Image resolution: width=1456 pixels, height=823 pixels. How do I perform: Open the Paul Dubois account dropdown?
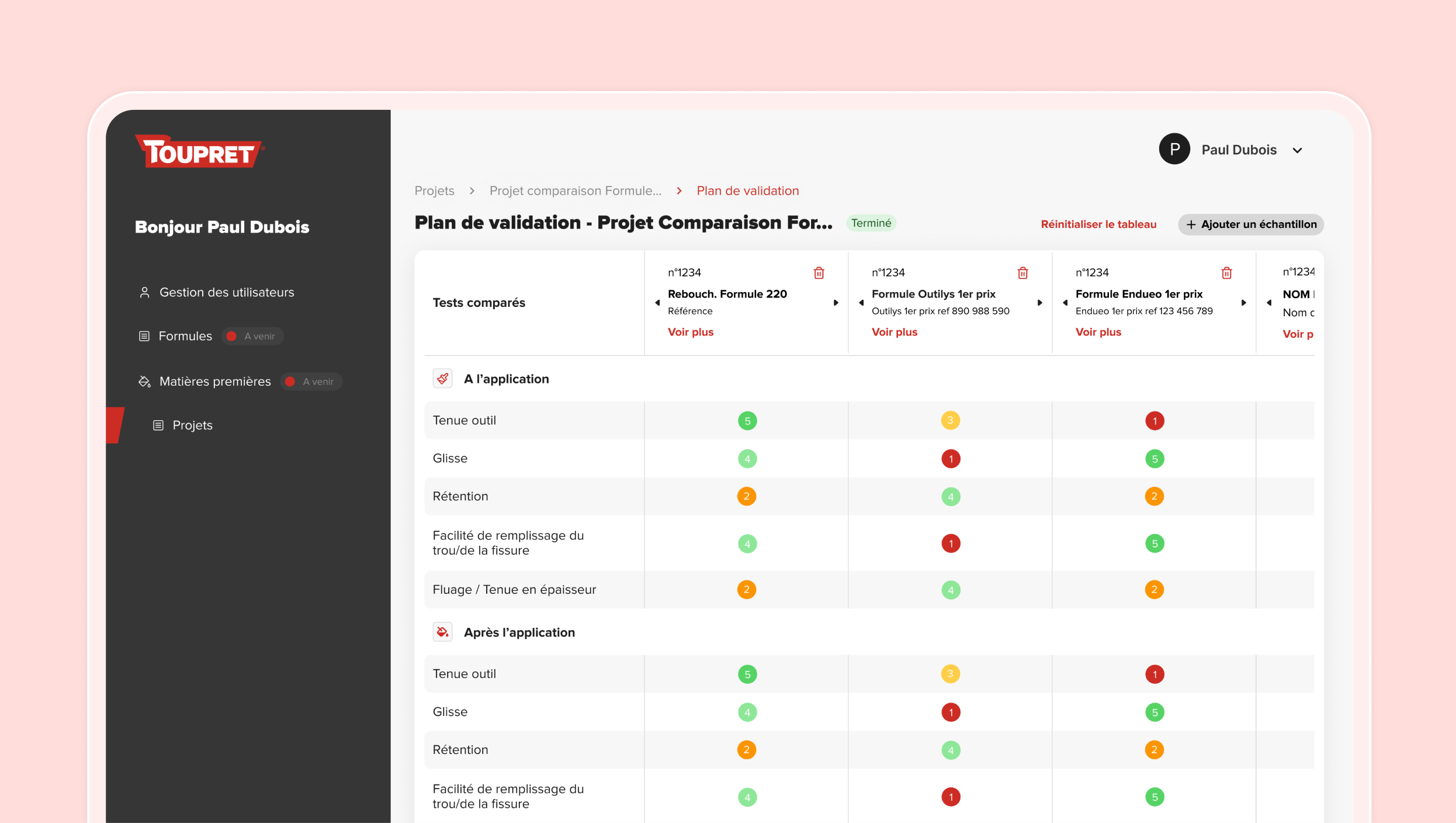(x=1297, y=150)
